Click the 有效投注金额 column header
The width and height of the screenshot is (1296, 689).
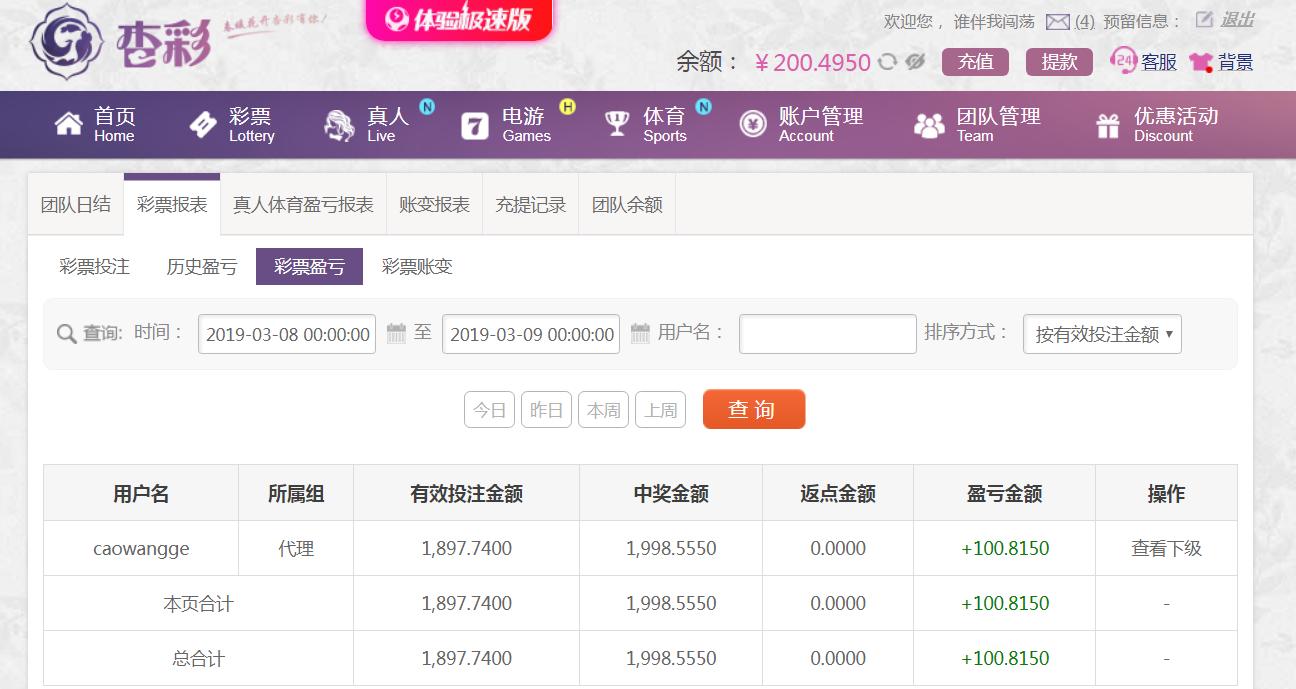point(466,493)
